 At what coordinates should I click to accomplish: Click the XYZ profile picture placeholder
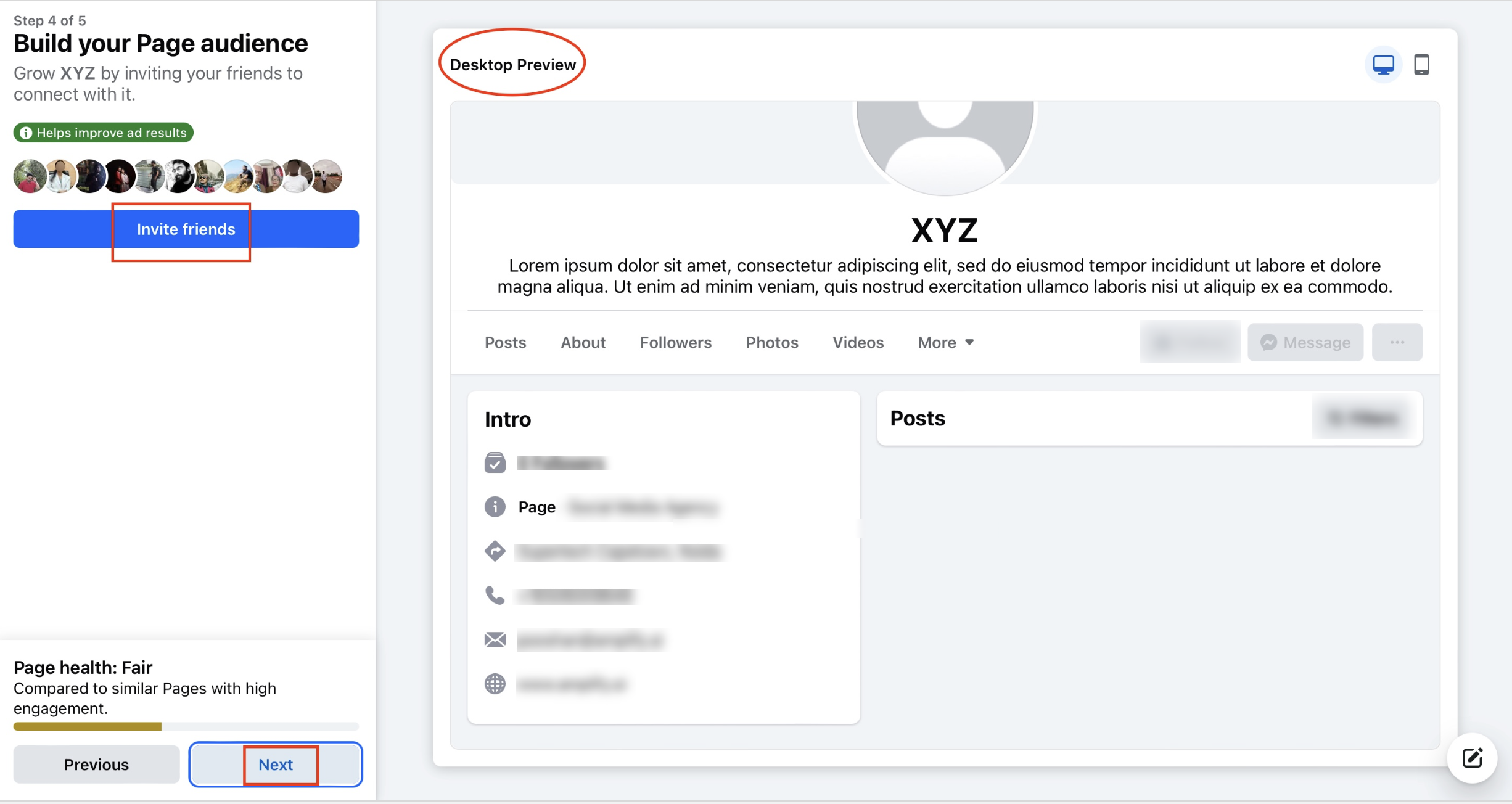[945, 148]
